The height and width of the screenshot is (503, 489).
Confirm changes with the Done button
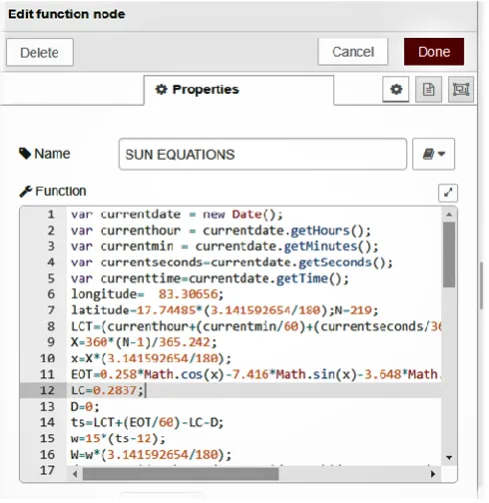pyautogui.click(x=434, y=52)
